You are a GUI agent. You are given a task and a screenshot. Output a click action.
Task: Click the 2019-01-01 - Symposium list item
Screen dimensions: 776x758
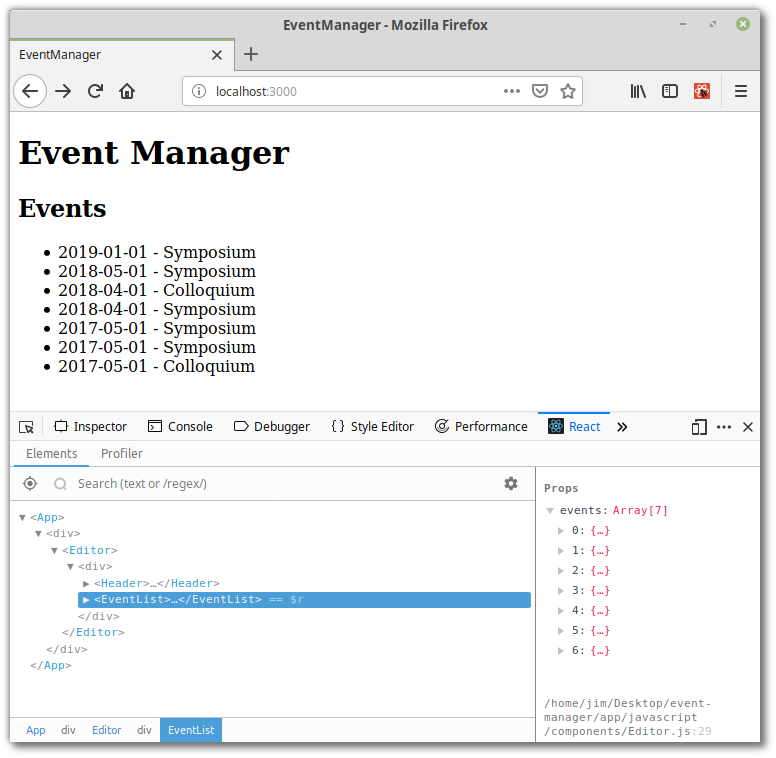(157, 252)
